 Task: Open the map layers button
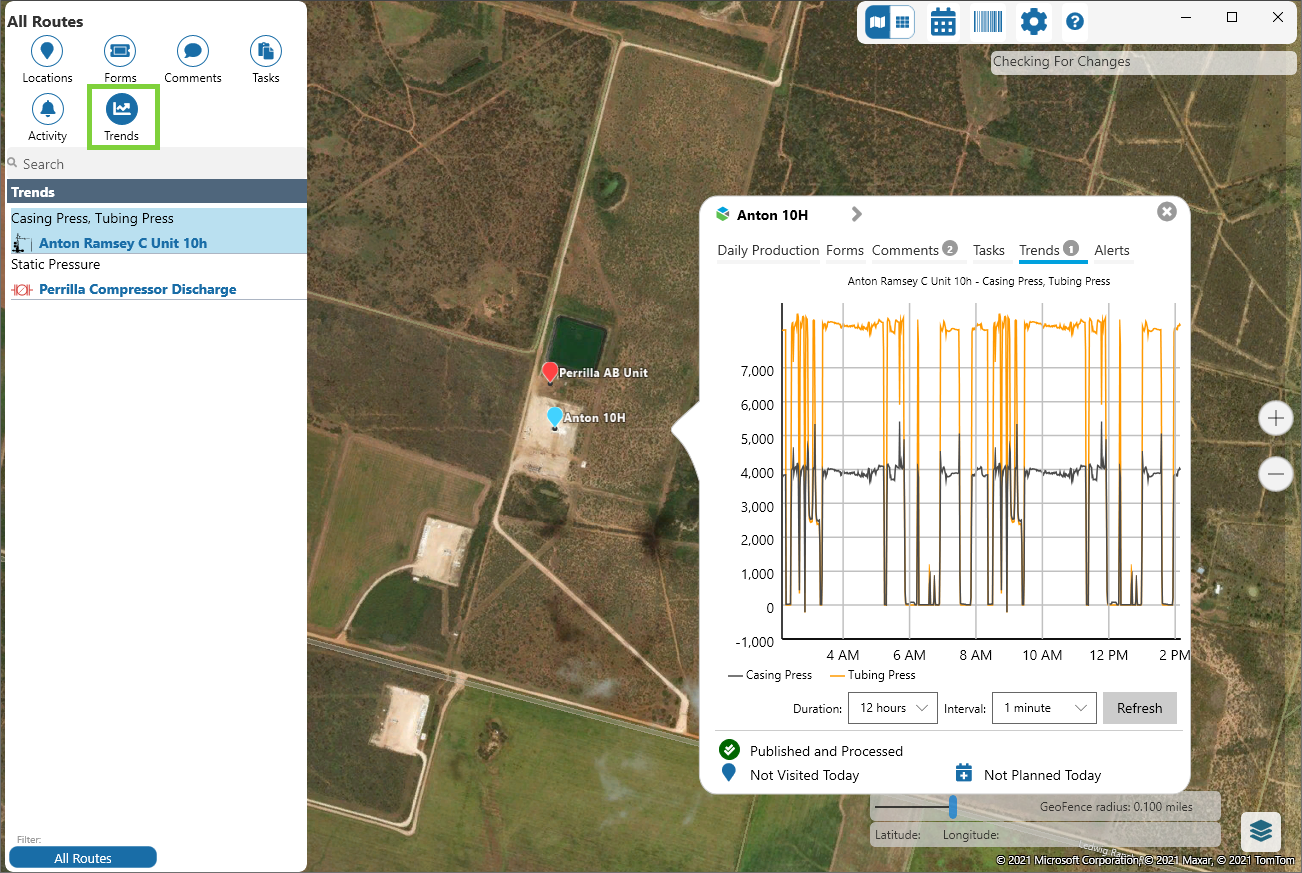click(1261, 831)
